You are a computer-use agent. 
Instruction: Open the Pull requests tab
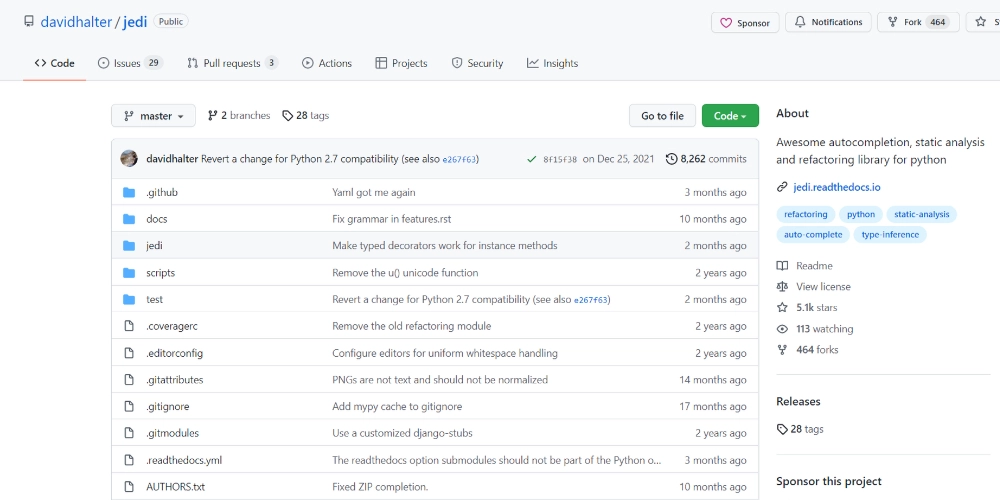click(x=232, y=63)
